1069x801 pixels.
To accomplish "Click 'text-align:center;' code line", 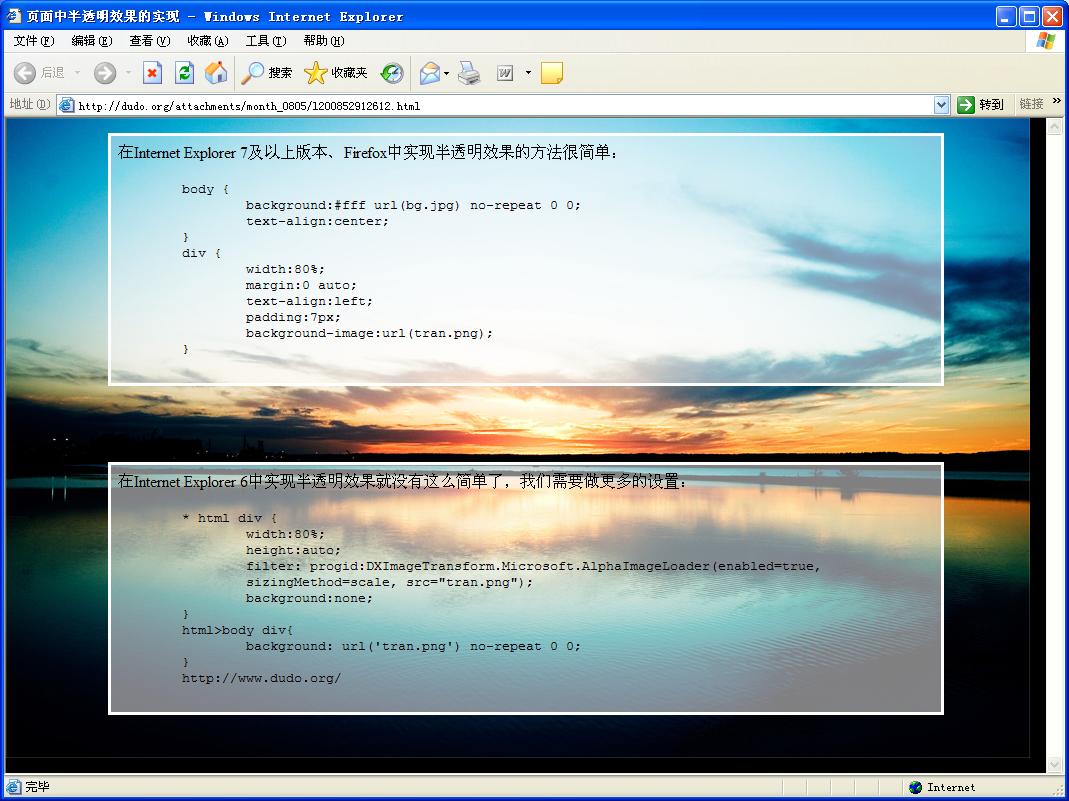I will coord(317,222).
